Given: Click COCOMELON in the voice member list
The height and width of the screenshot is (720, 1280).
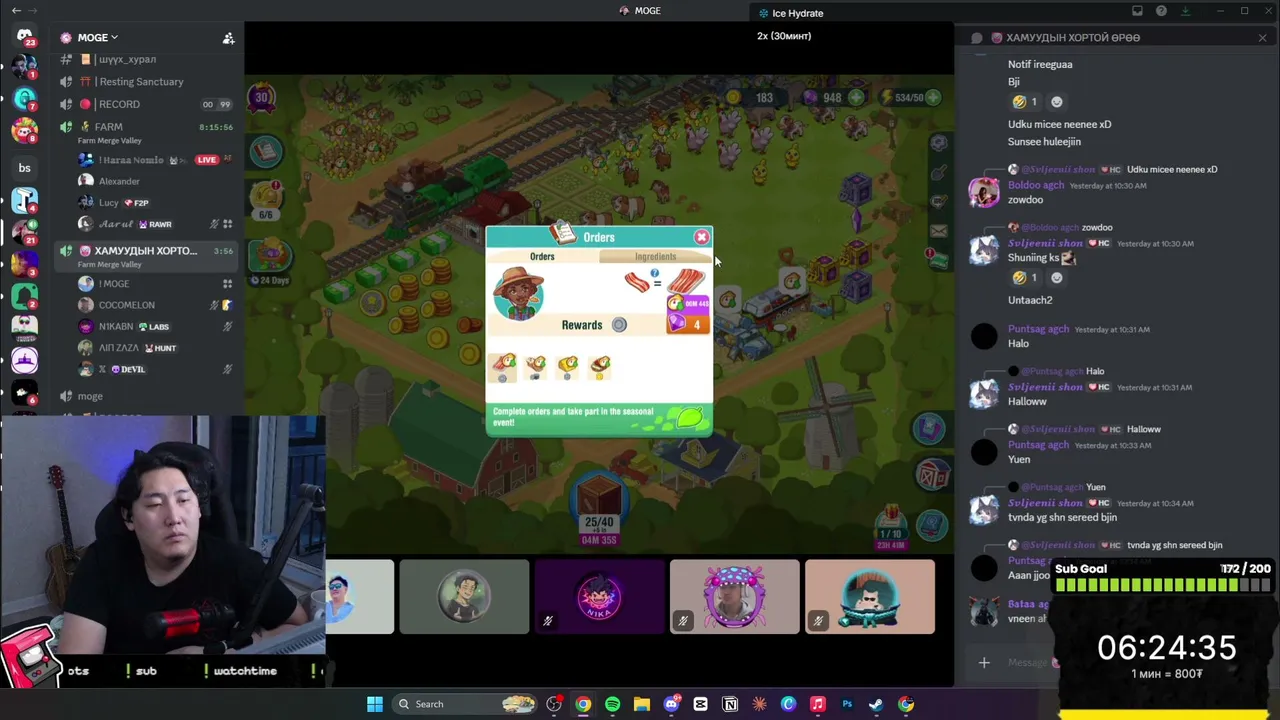Looking at the screenshot, I should tap(126, 305).
